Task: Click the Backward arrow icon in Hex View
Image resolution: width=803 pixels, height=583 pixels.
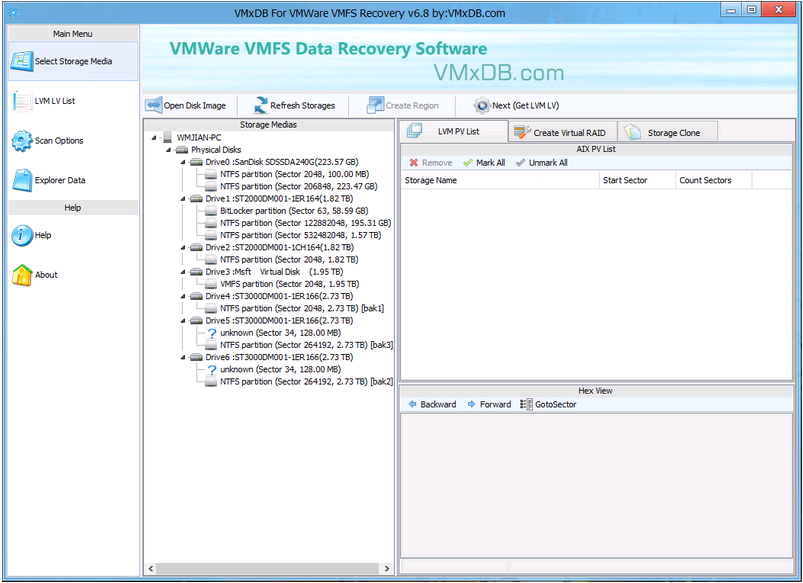Action: 412,404
